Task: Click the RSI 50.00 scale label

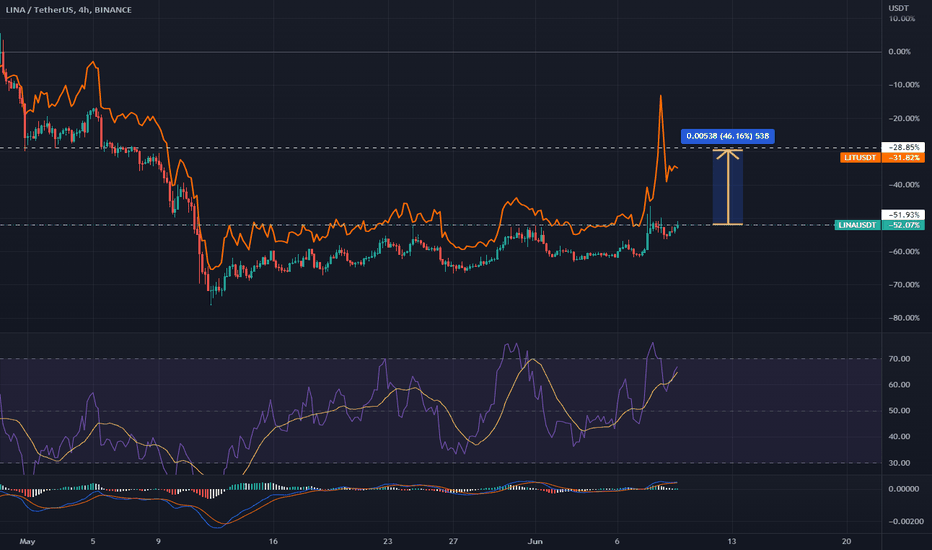Action: pos(899,411)
